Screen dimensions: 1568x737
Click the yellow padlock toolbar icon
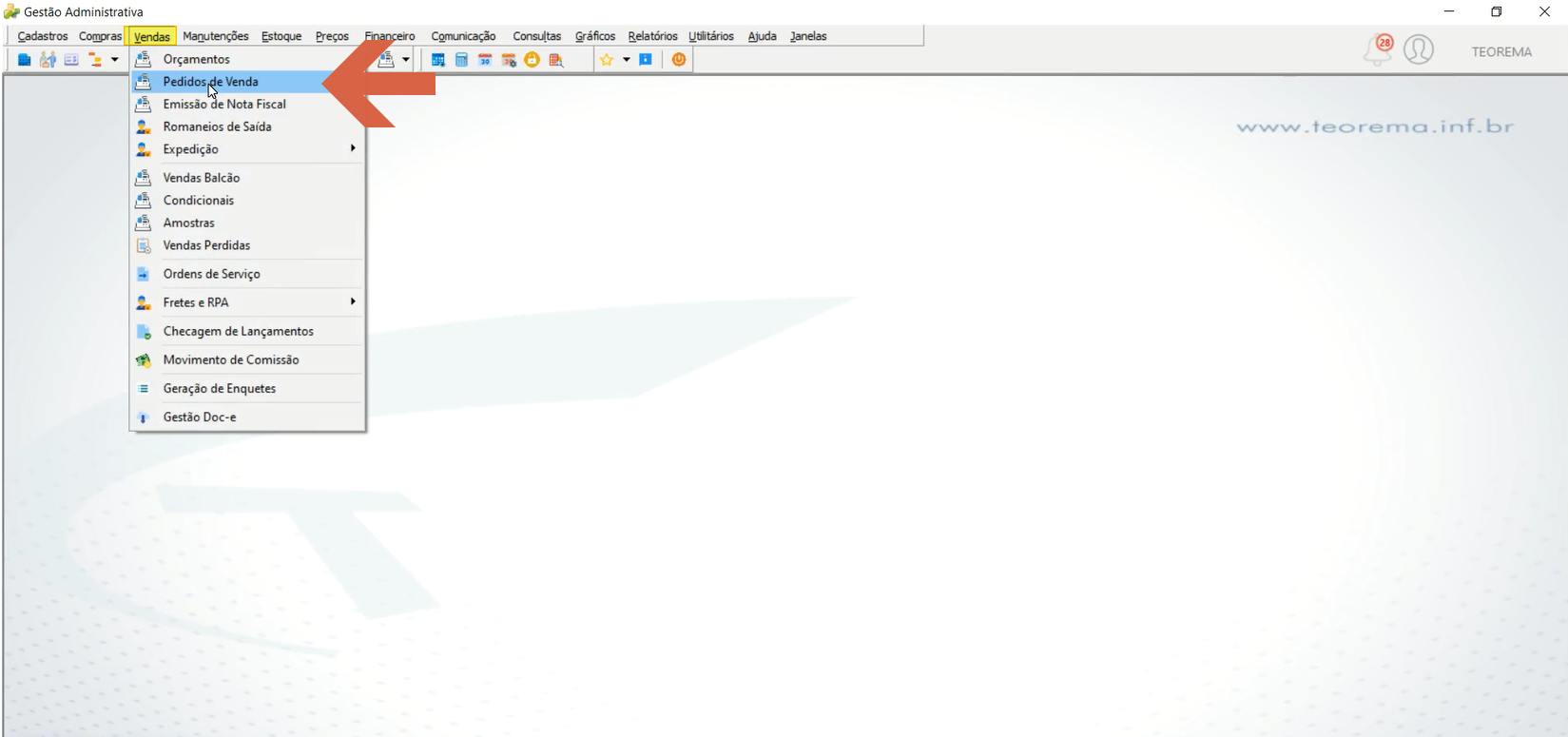(x=532, y=60)
